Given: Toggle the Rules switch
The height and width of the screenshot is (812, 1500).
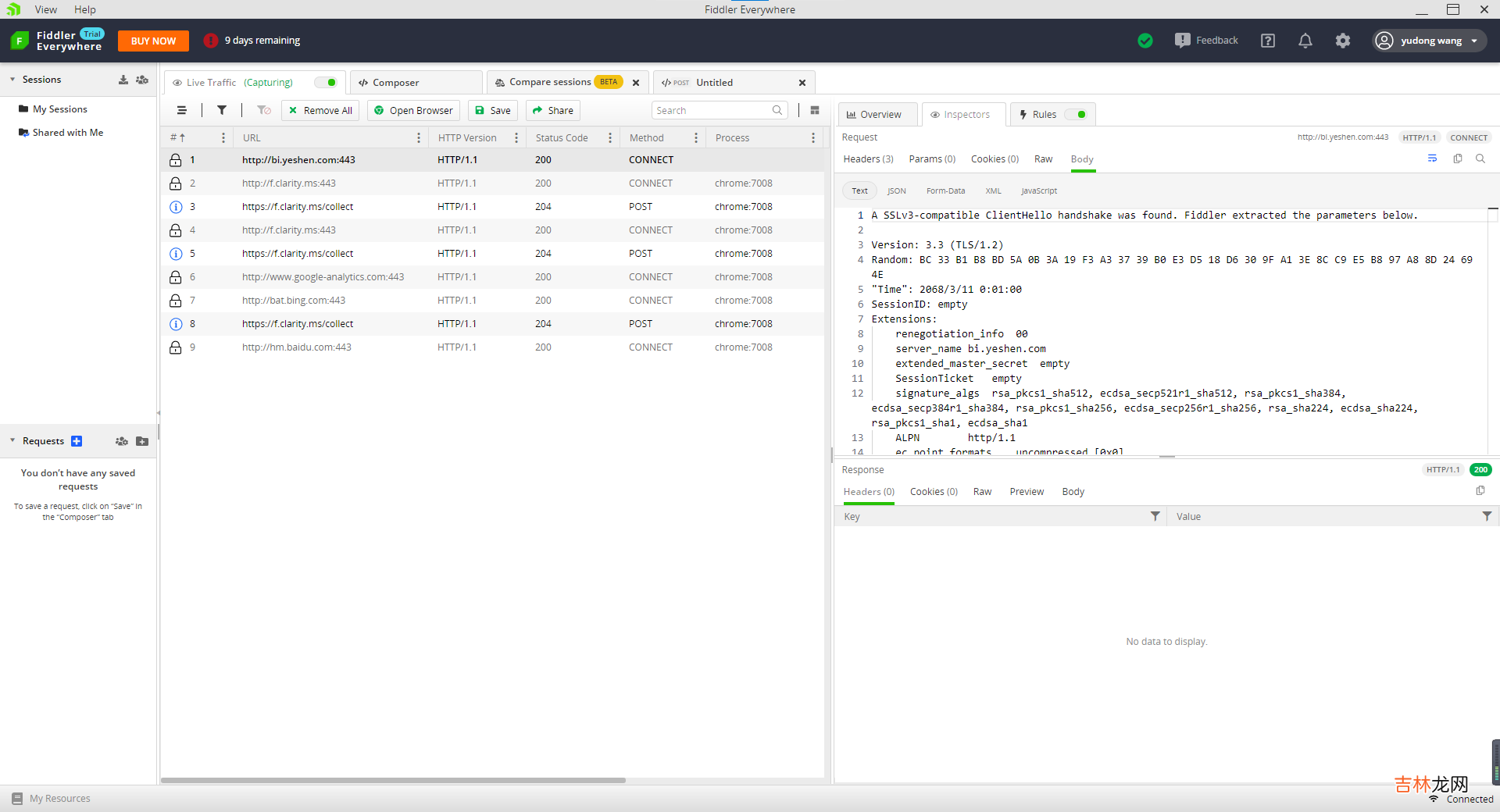Looking at the screenshot, I should (1076, 114).
